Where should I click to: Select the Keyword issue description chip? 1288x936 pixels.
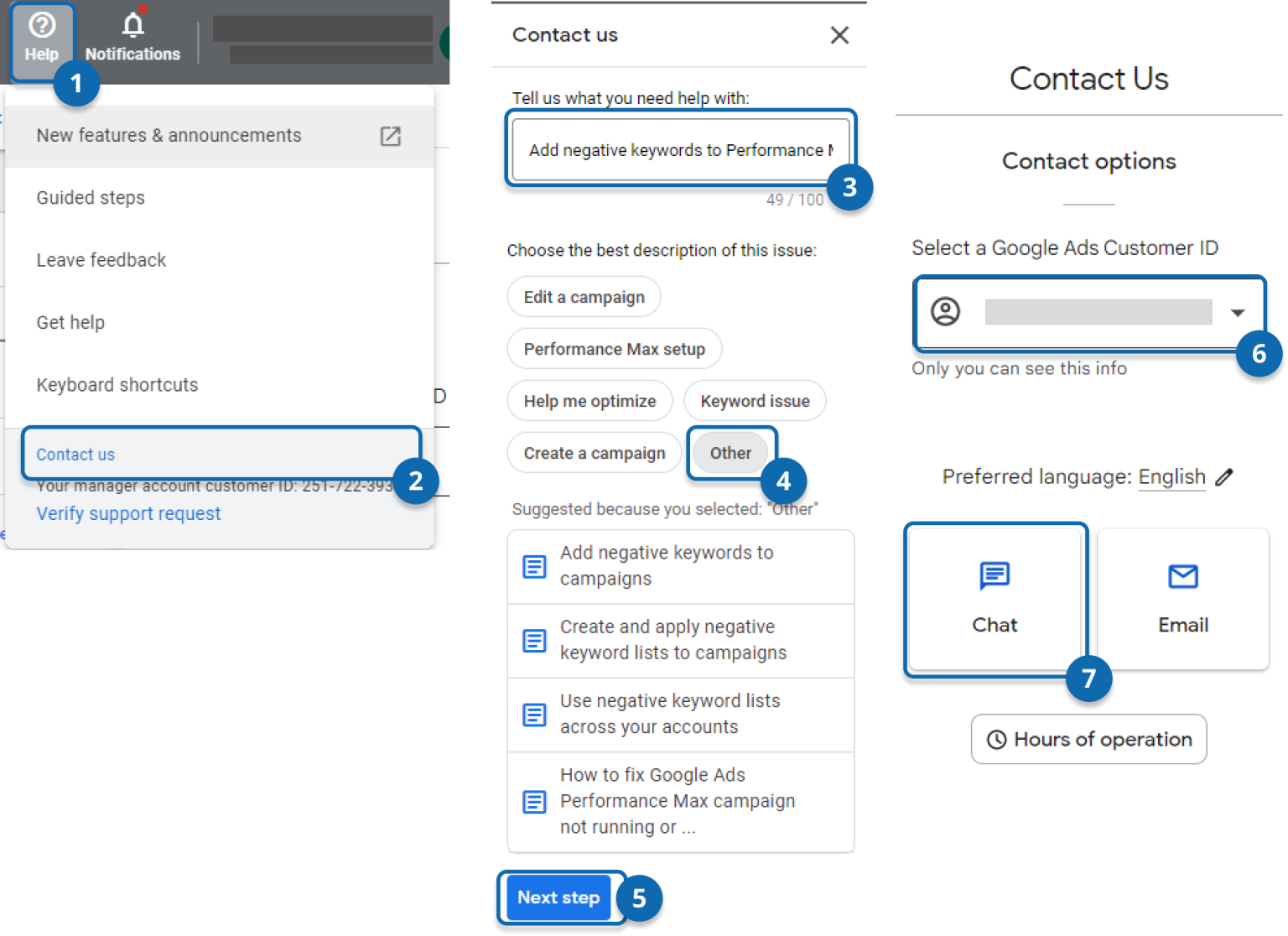coord(755,401)
